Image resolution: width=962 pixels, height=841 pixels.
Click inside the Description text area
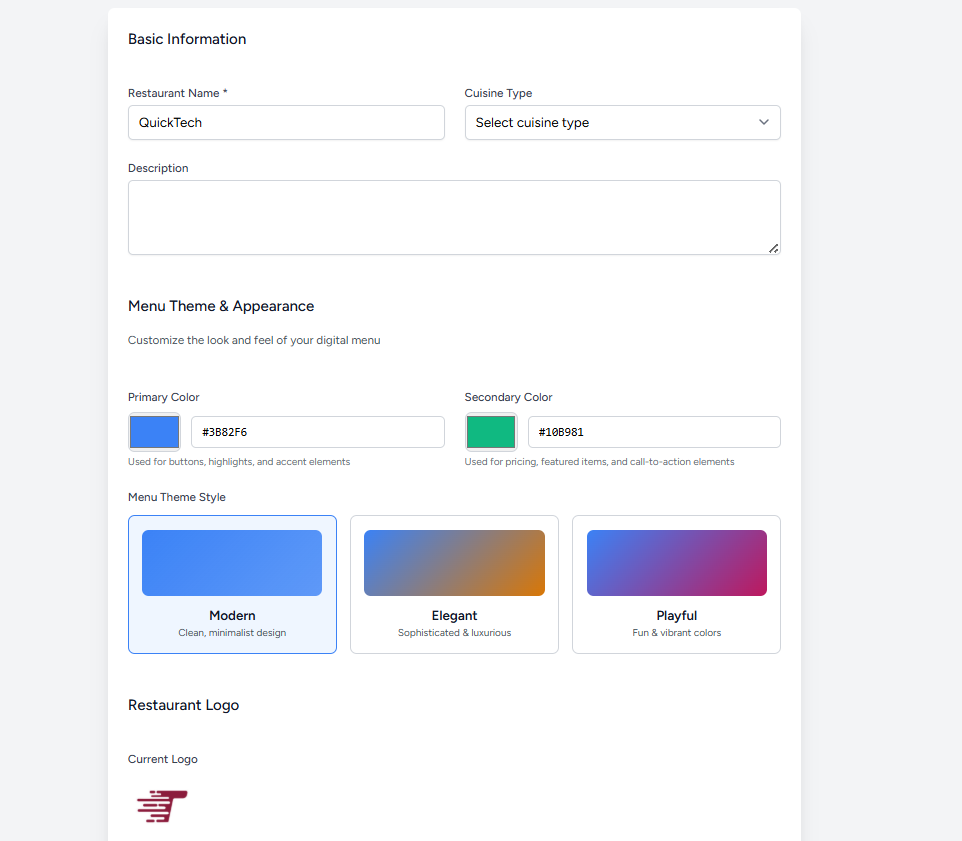pos(454,217)
